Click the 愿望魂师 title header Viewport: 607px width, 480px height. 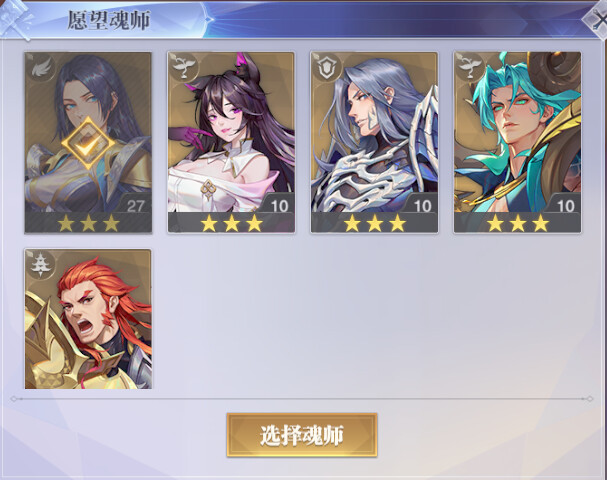[x=109, y=20]
